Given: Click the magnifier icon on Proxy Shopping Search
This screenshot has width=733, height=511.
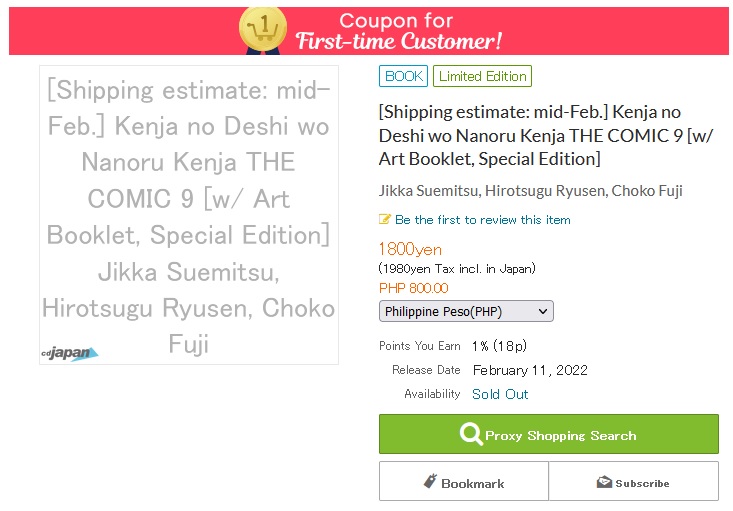Looking at the screenshot, I should 470,435.
